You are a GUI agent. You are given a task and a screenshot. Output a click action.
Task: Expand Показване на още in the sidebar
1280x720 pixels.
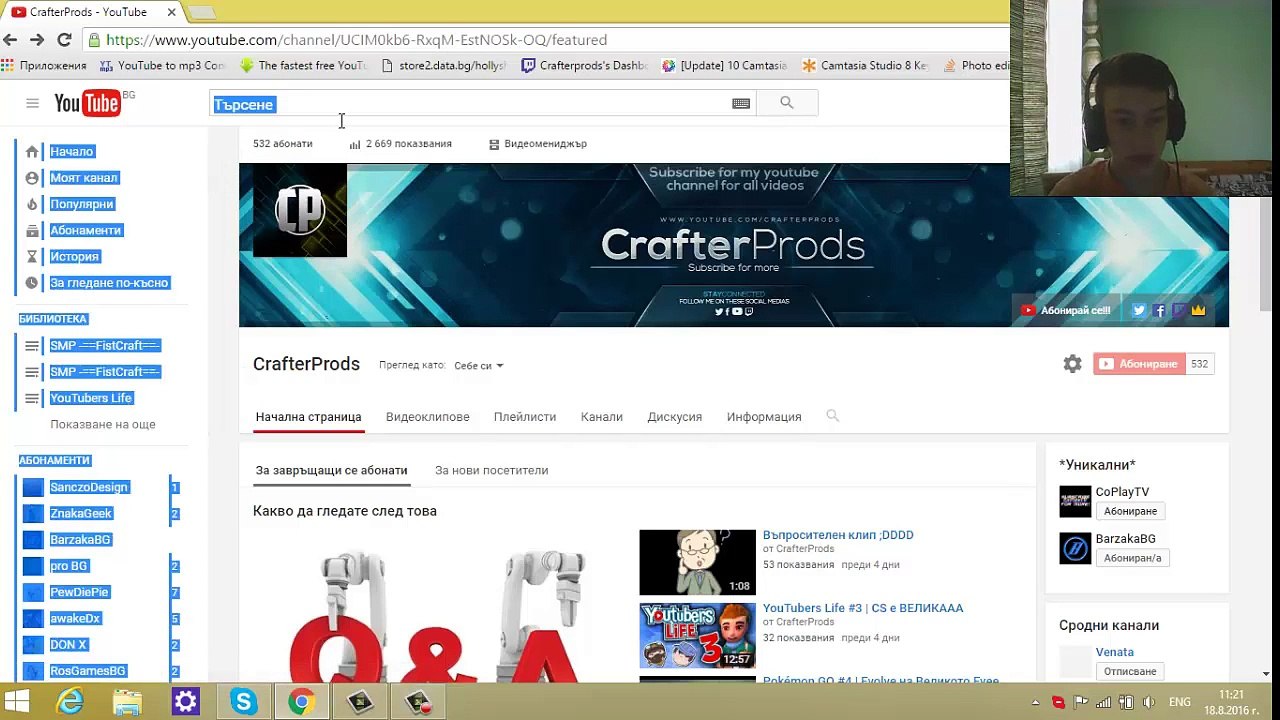pyautogui.click(x=103, y=424)
